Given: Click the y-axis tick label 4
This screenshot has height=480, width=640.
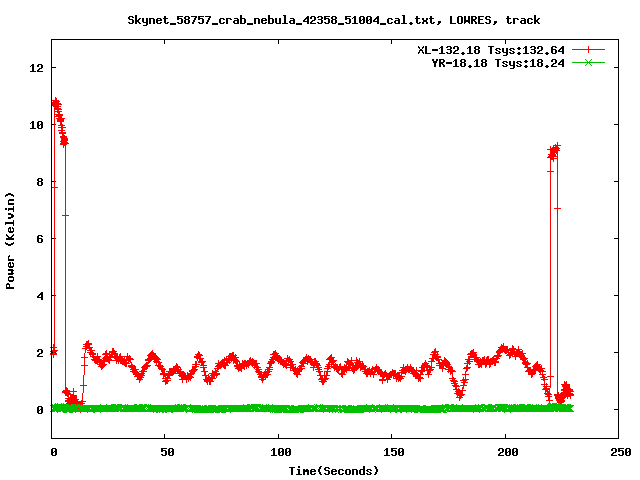Looking at the screenshot, I should (40, 296).
